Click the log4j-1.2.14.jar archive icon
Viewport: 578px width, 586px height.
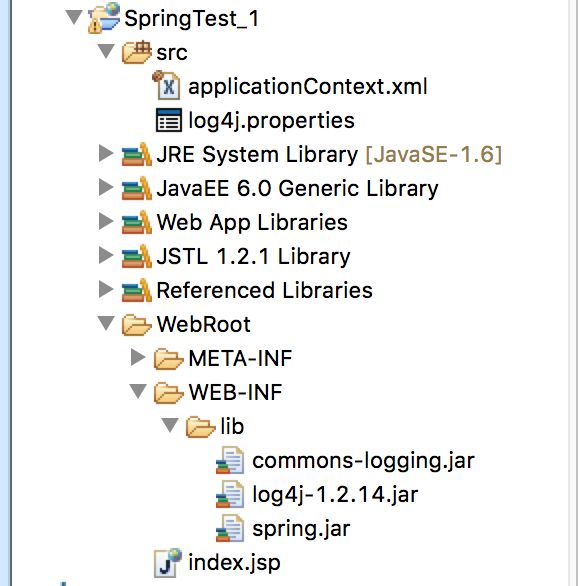(230, 494)
